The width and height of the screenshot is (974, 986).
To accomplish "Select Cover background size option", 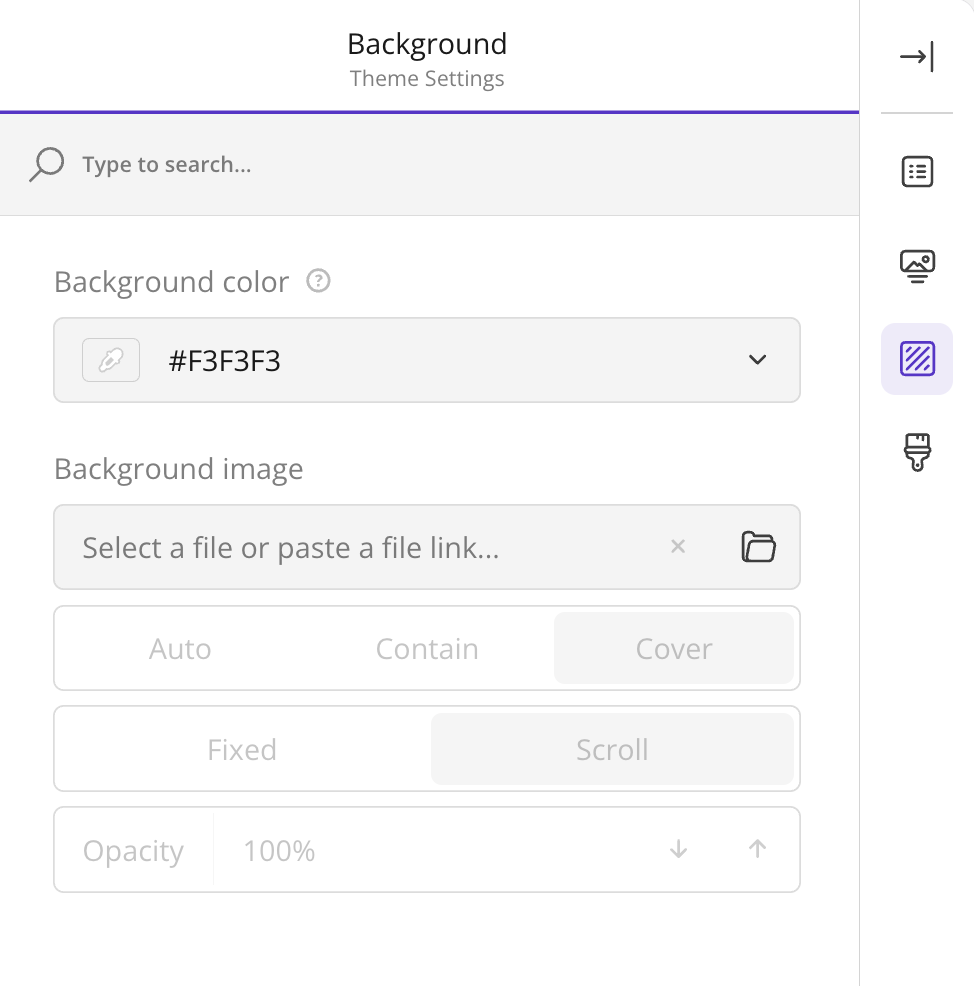I will (673, 648).
